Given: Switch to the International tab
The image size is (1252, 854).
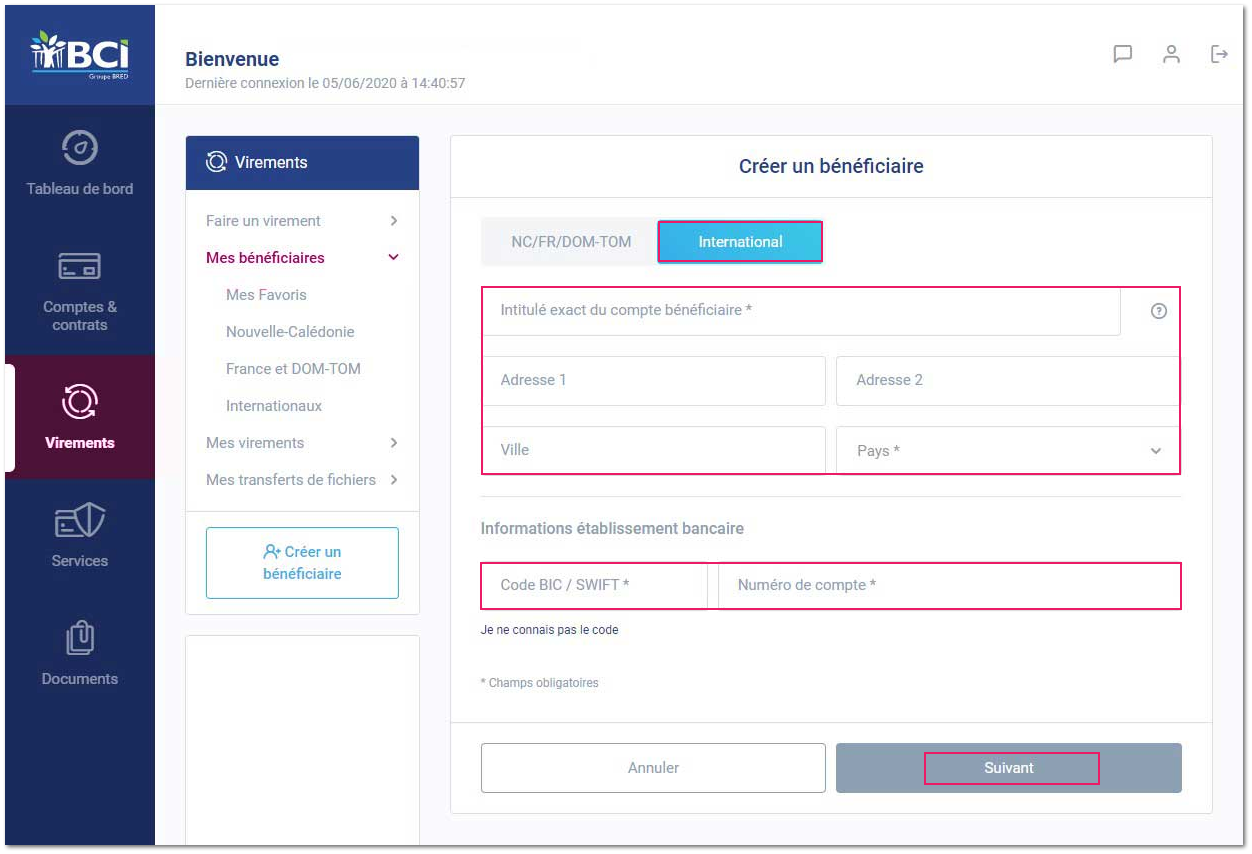Looking at the screenshot, I should [740, 242].
